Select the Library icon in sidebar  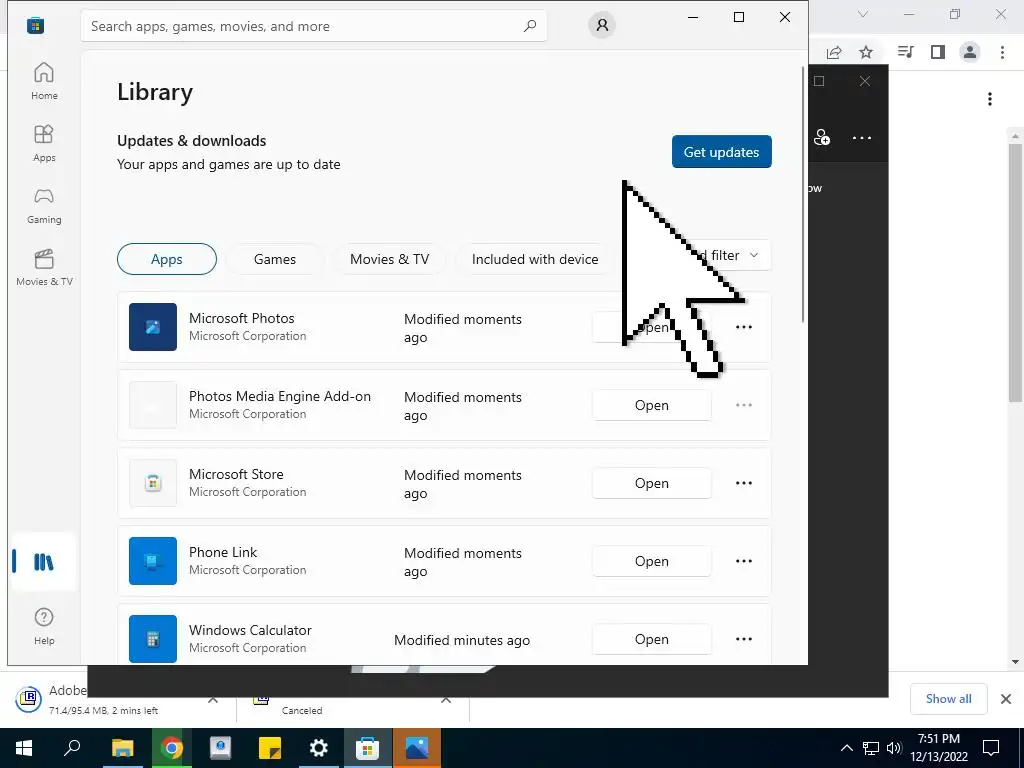coord(44,562)
